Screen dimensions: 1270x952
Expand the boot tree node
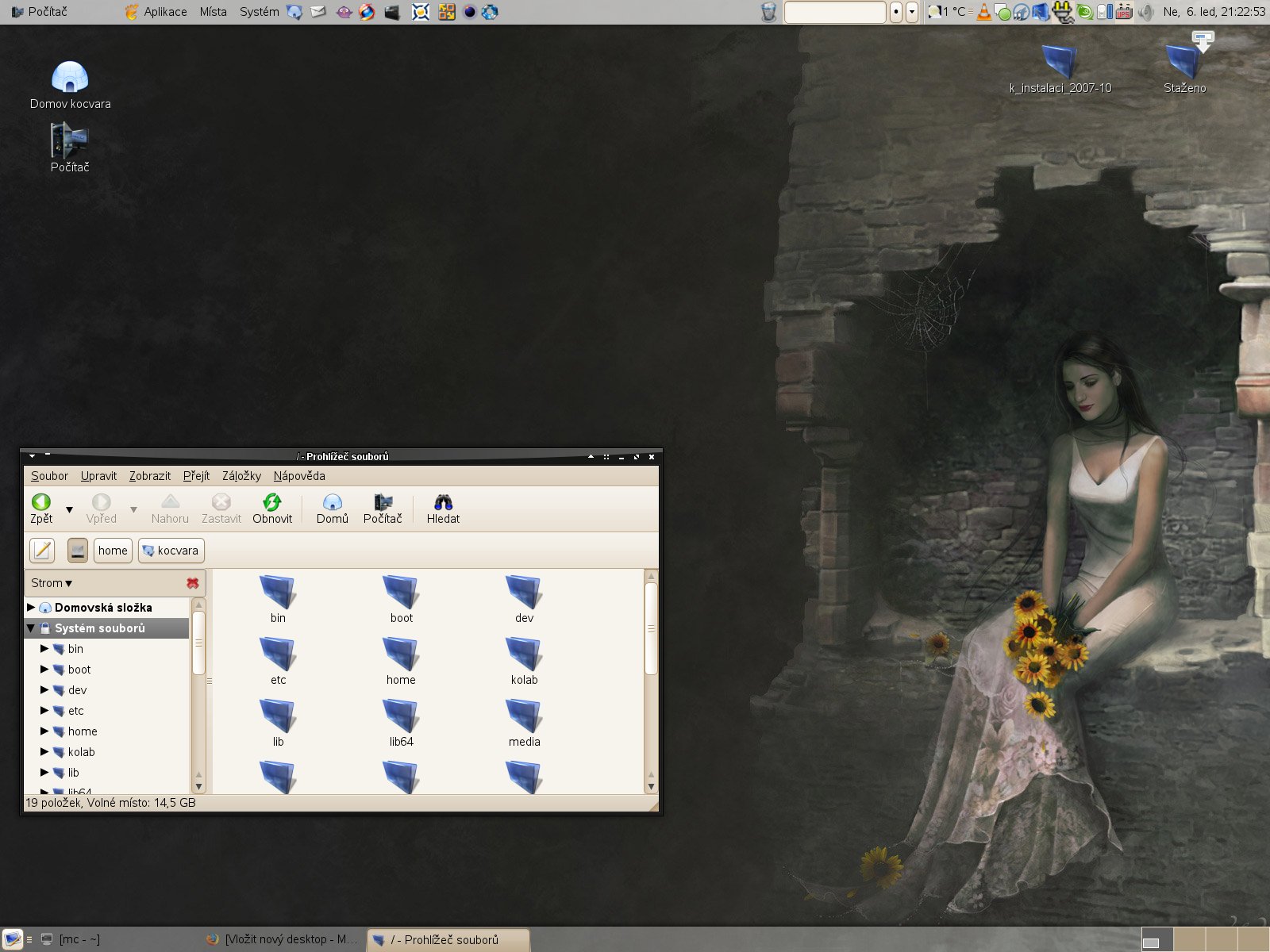[x=44, y=669]
